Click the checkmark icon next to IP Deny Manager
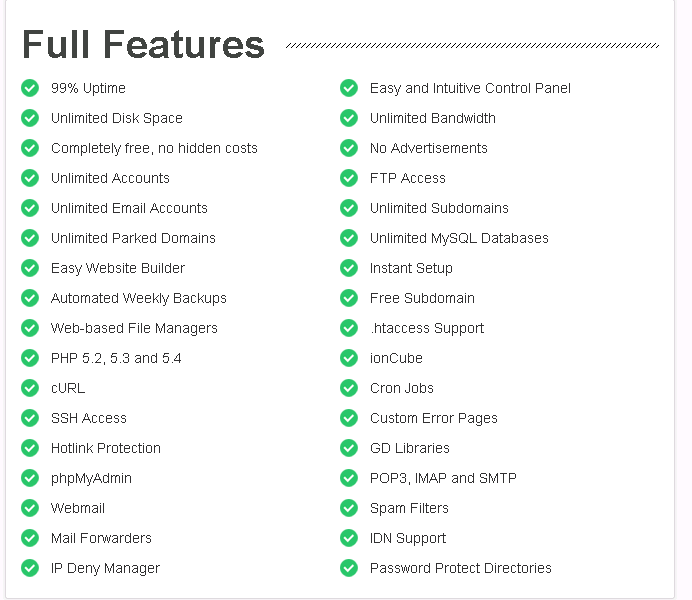Viewport: 692px width, 600px height. coord(30,568)
